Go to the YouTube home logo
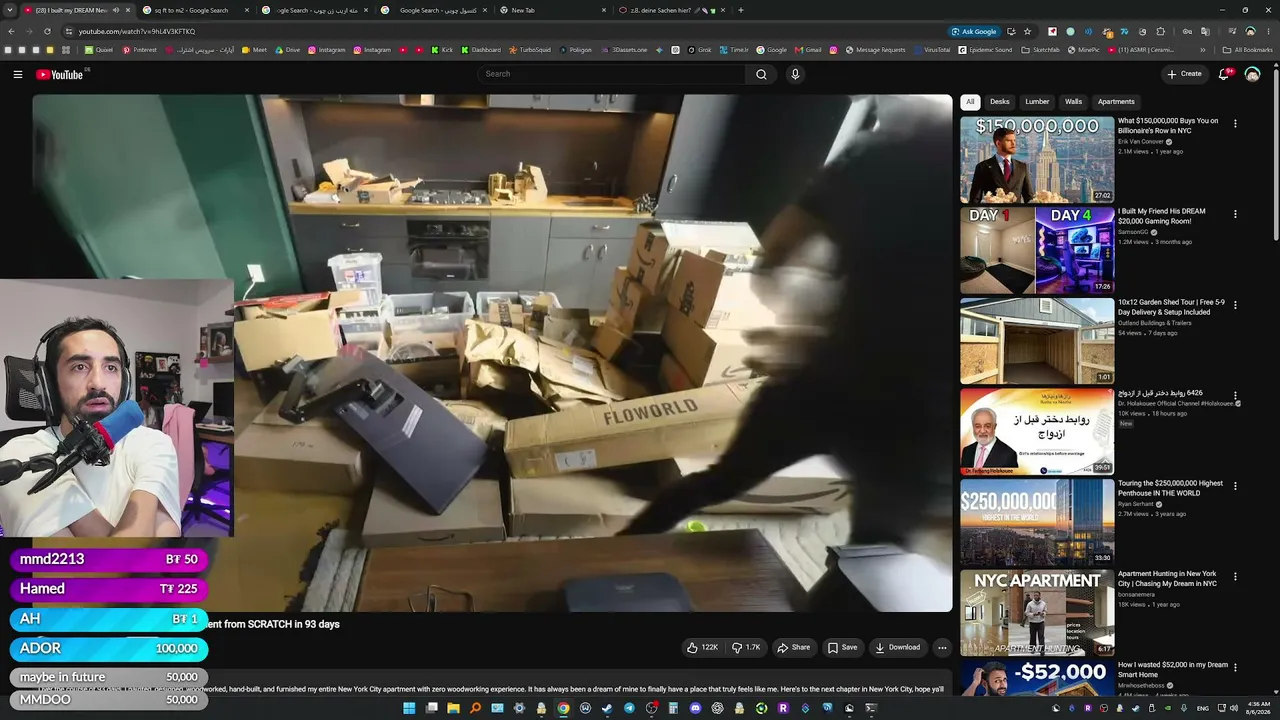Screen dimensions: 1280x720 [60, 74]
